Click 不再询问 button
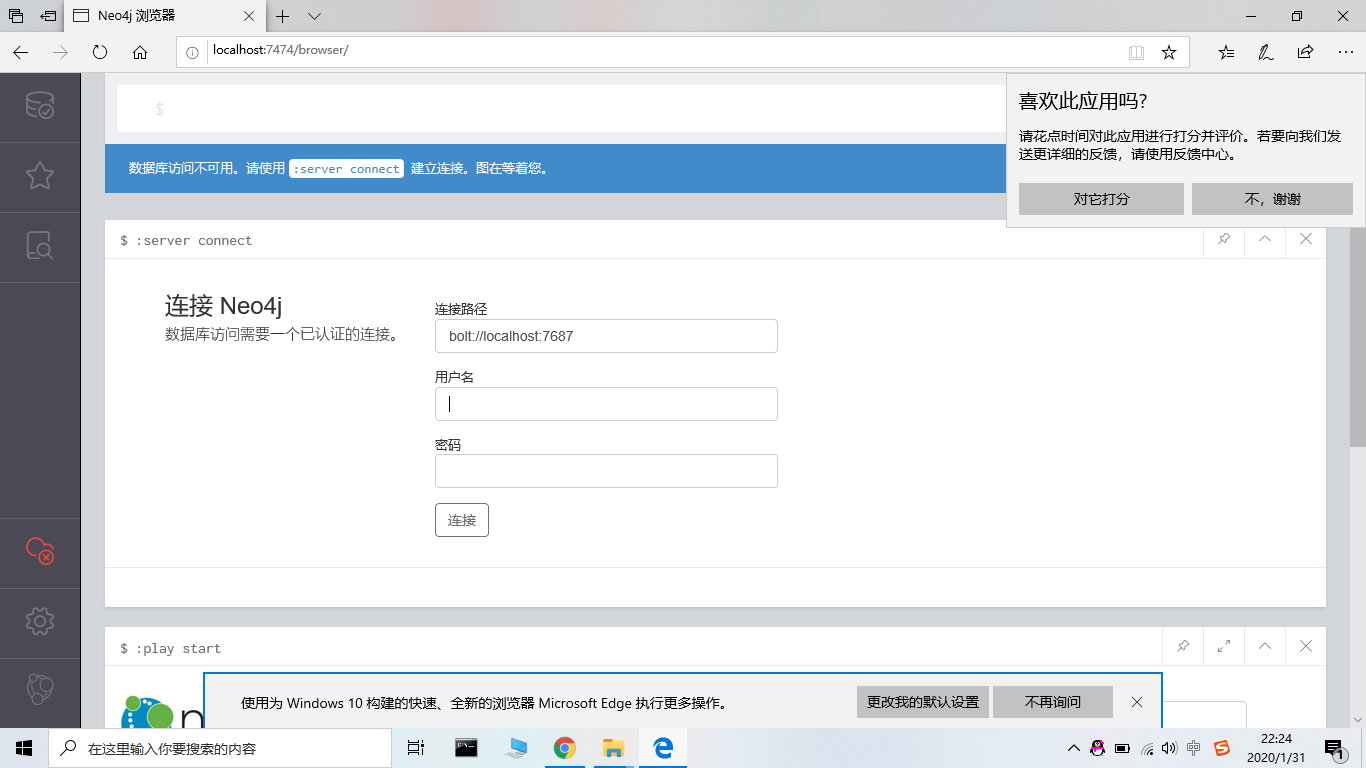Image resolution: width=1366 pixels, height=768 pixels. [x=1053, y=702]
